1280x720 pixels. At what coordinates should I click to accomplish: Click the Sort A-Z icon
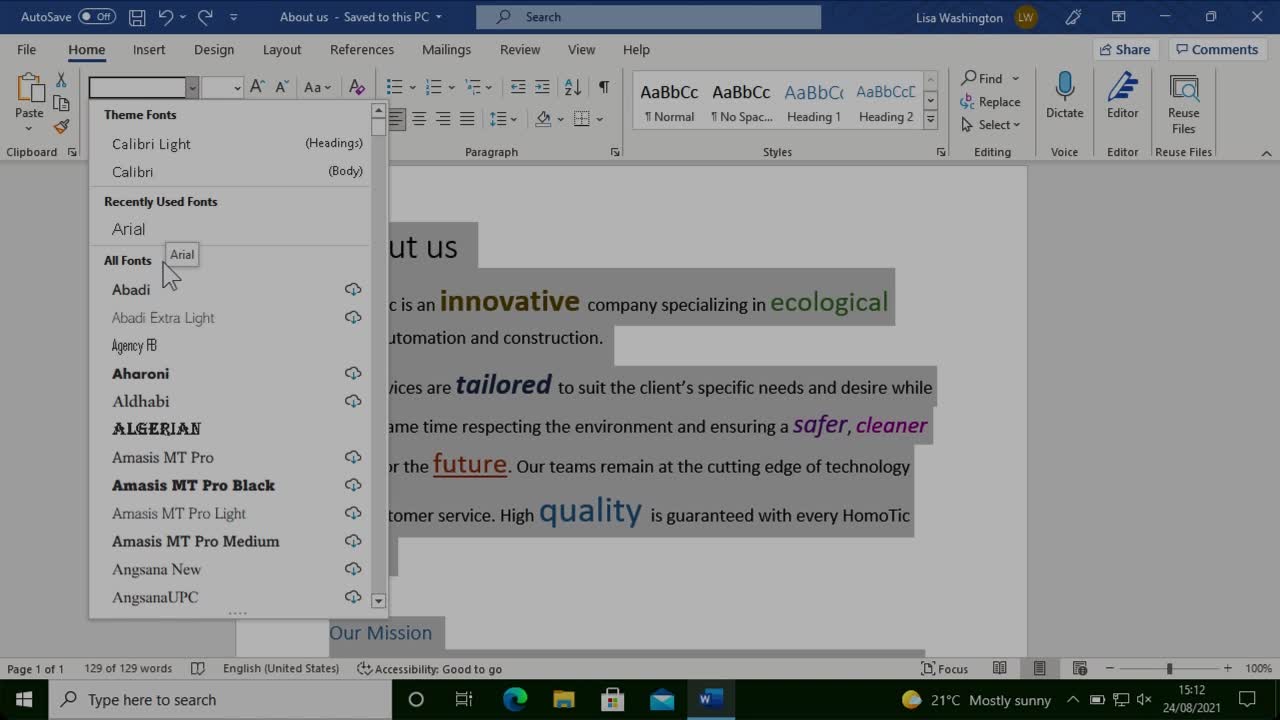coord(573,87)
